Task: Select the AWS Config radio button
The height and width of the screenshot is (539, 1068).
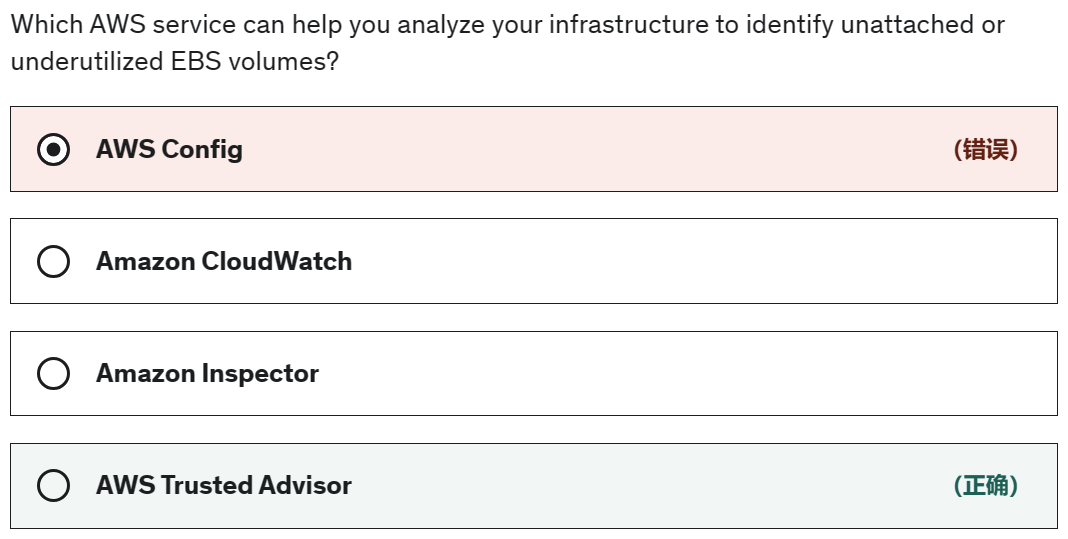Action: click(53, 150)
